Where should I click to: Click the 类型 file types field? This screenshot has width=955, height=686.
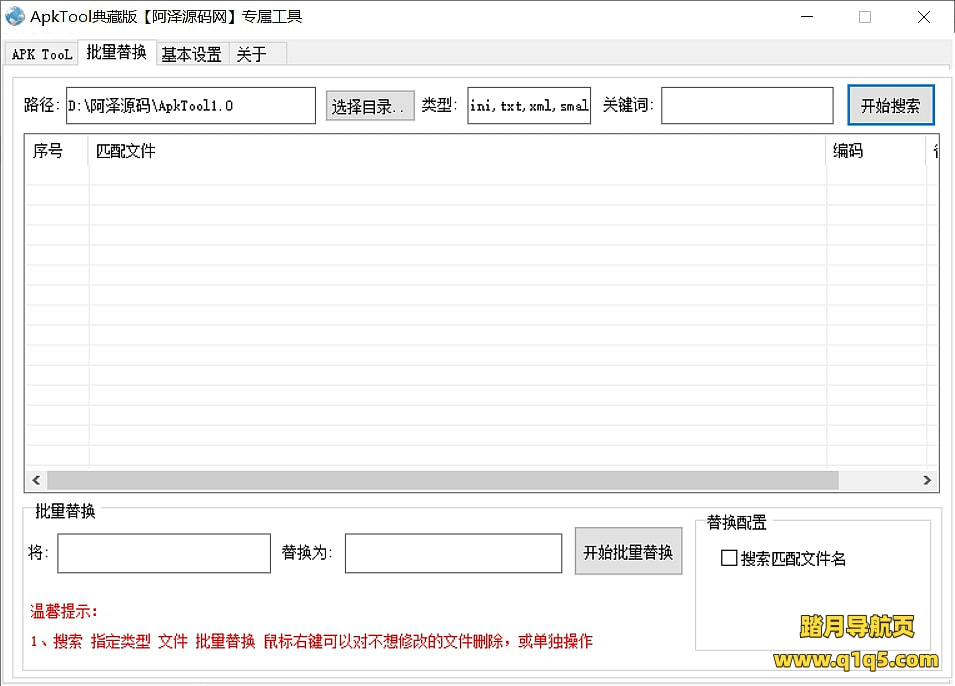(x=529, y=106)
